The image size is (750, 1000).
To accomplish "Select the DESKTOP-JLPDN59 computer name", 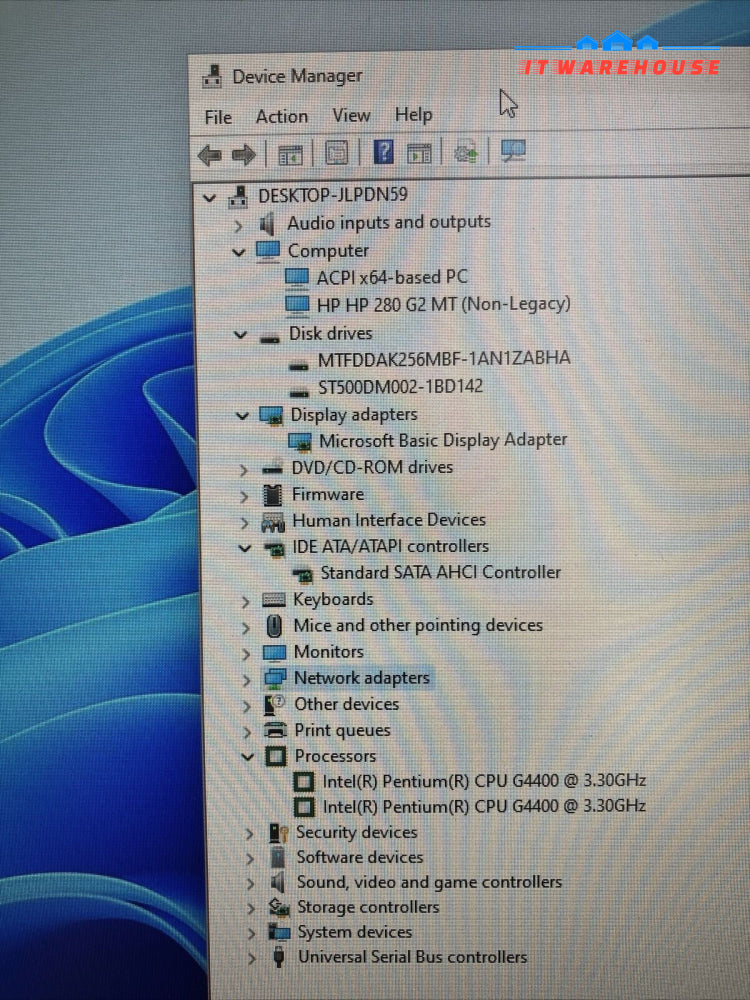I will click(x=332, y=195).
